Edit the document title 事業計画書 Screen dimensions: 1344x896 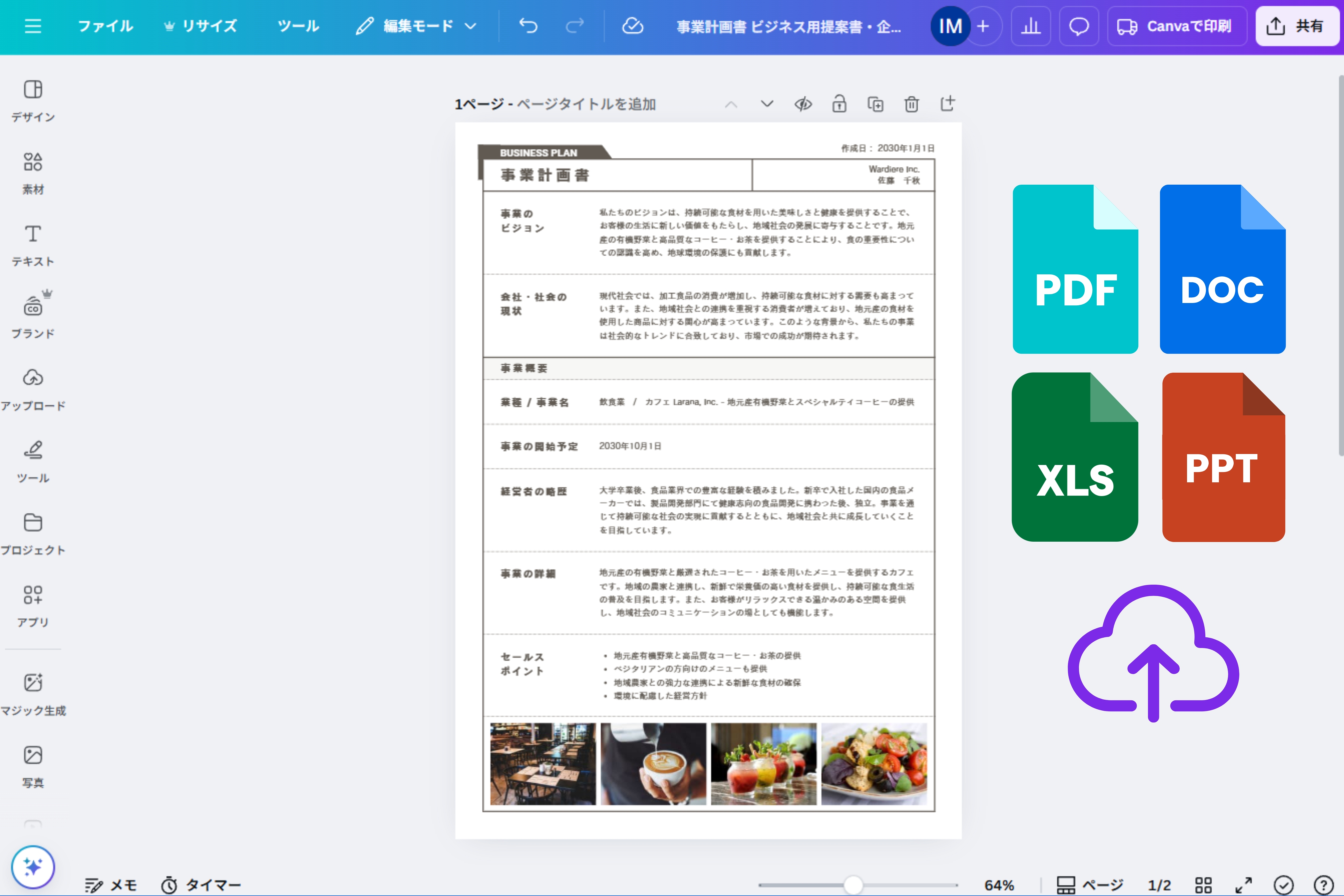pyautogui.click(x=789, y=27)
